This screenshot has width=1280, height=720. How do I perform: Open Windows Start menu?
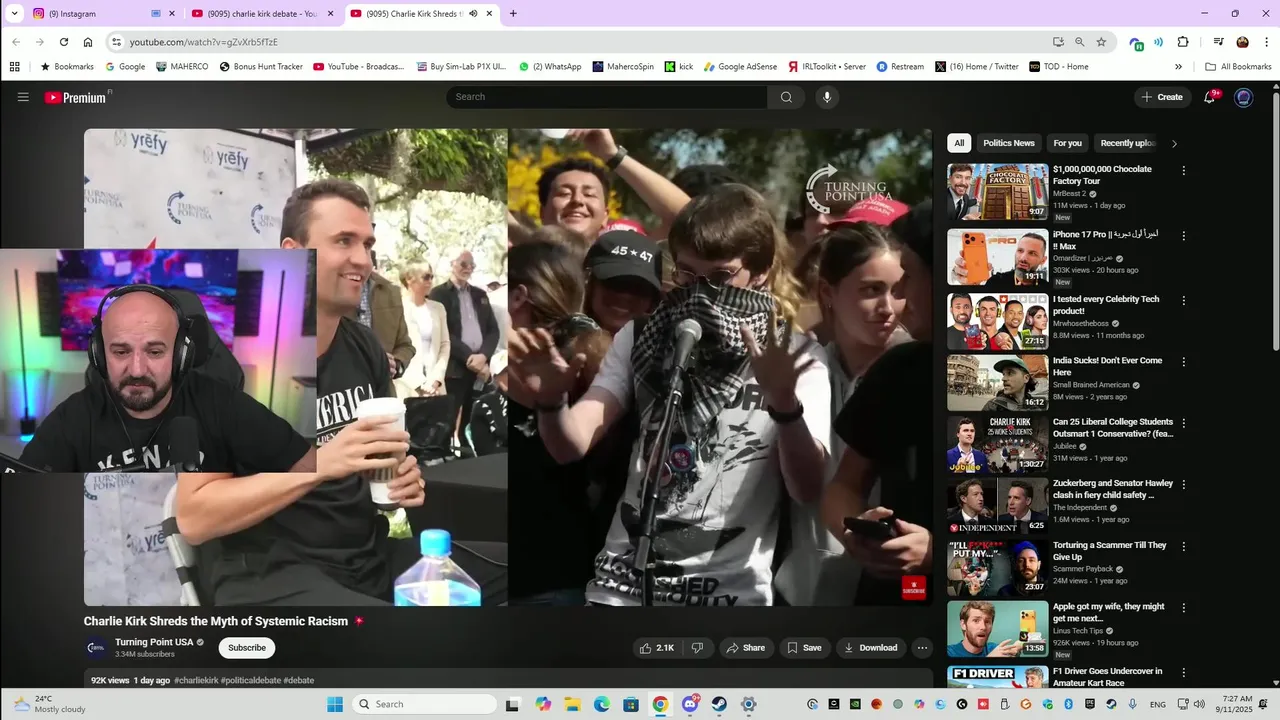click(335, 704)
